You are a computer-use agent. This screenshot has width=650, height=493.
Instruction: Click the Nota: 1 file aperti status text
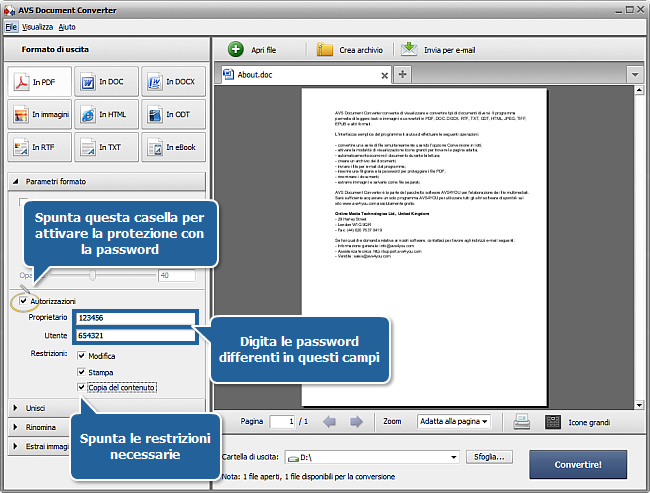coord(308,476)
